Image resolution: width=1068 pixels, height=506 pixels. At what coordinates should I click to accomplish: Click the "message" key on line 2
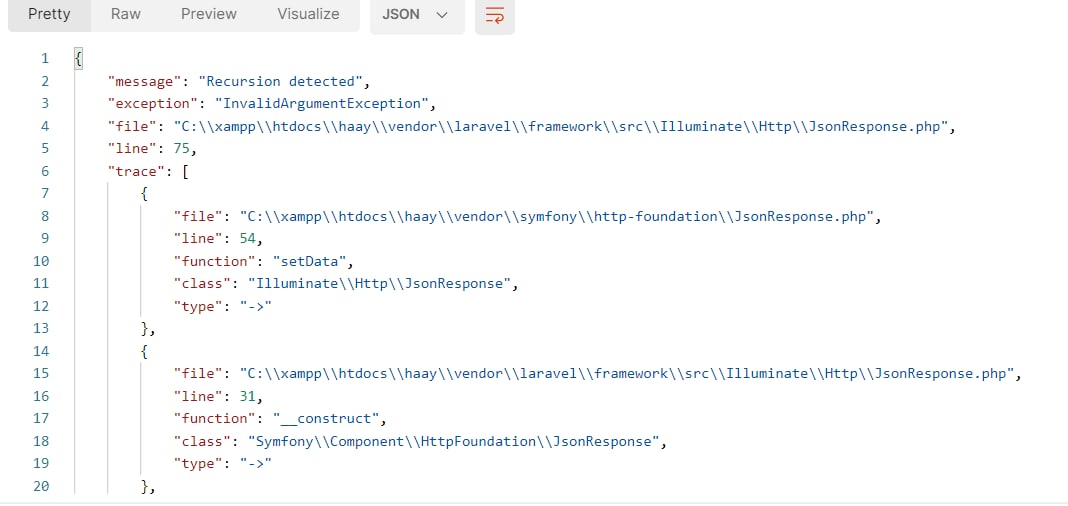click(144, 82)
